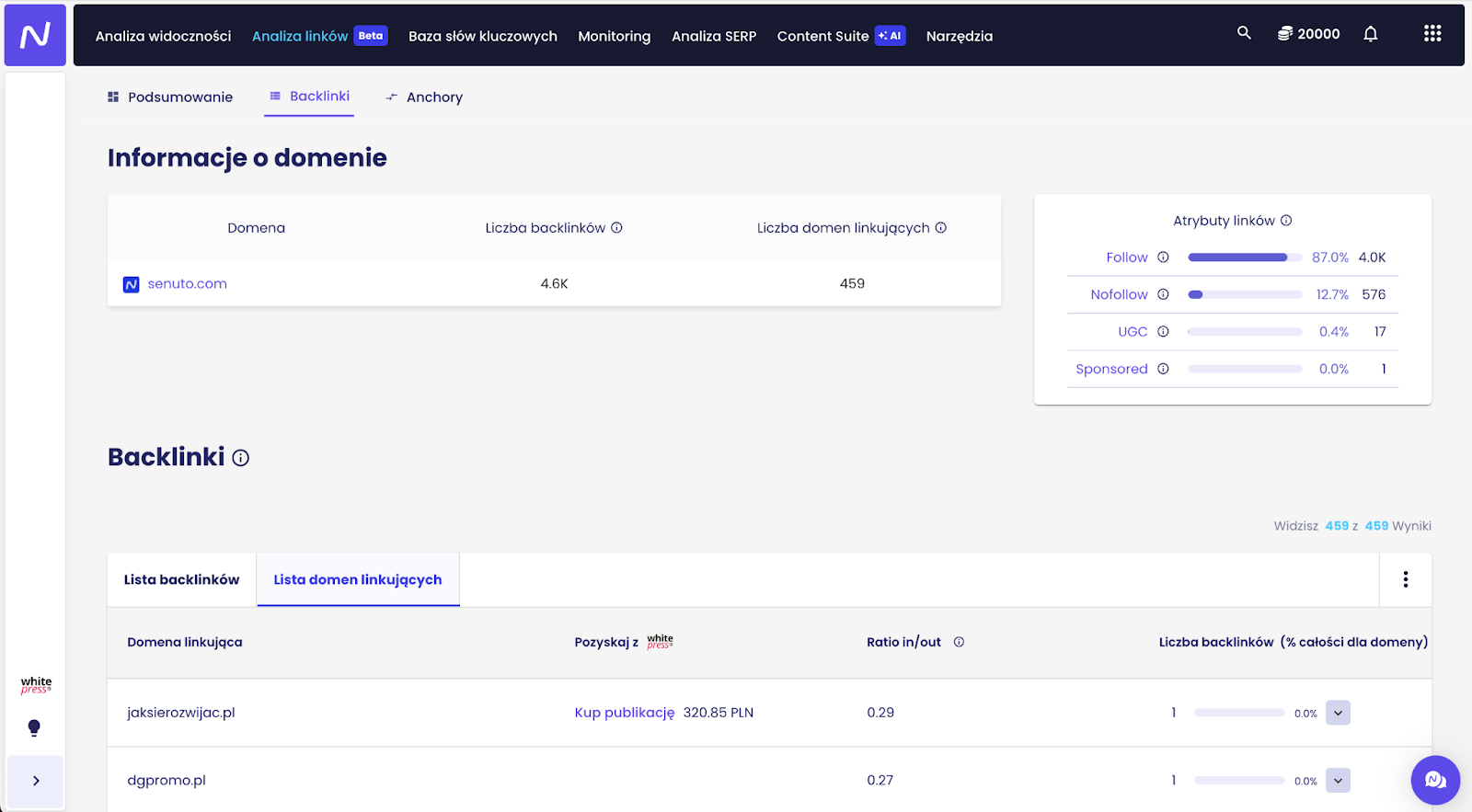Click the dgpromo.pl domain cell
Screen dimensions: 1472x812
[167, 781]
